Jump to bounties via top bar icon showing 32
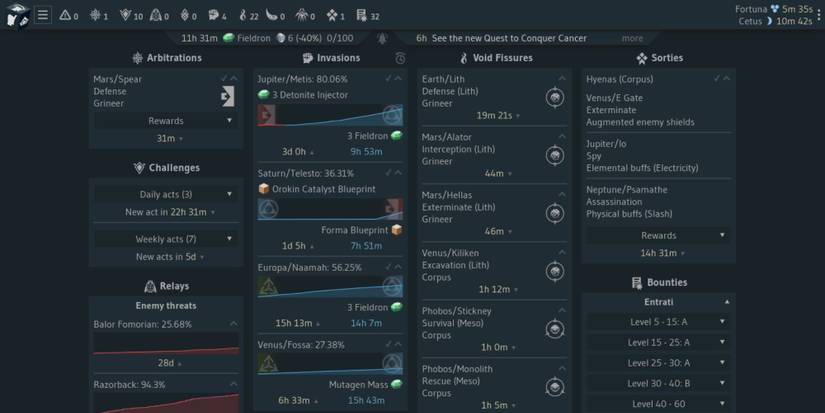825x413 pixels. (368, 16)
